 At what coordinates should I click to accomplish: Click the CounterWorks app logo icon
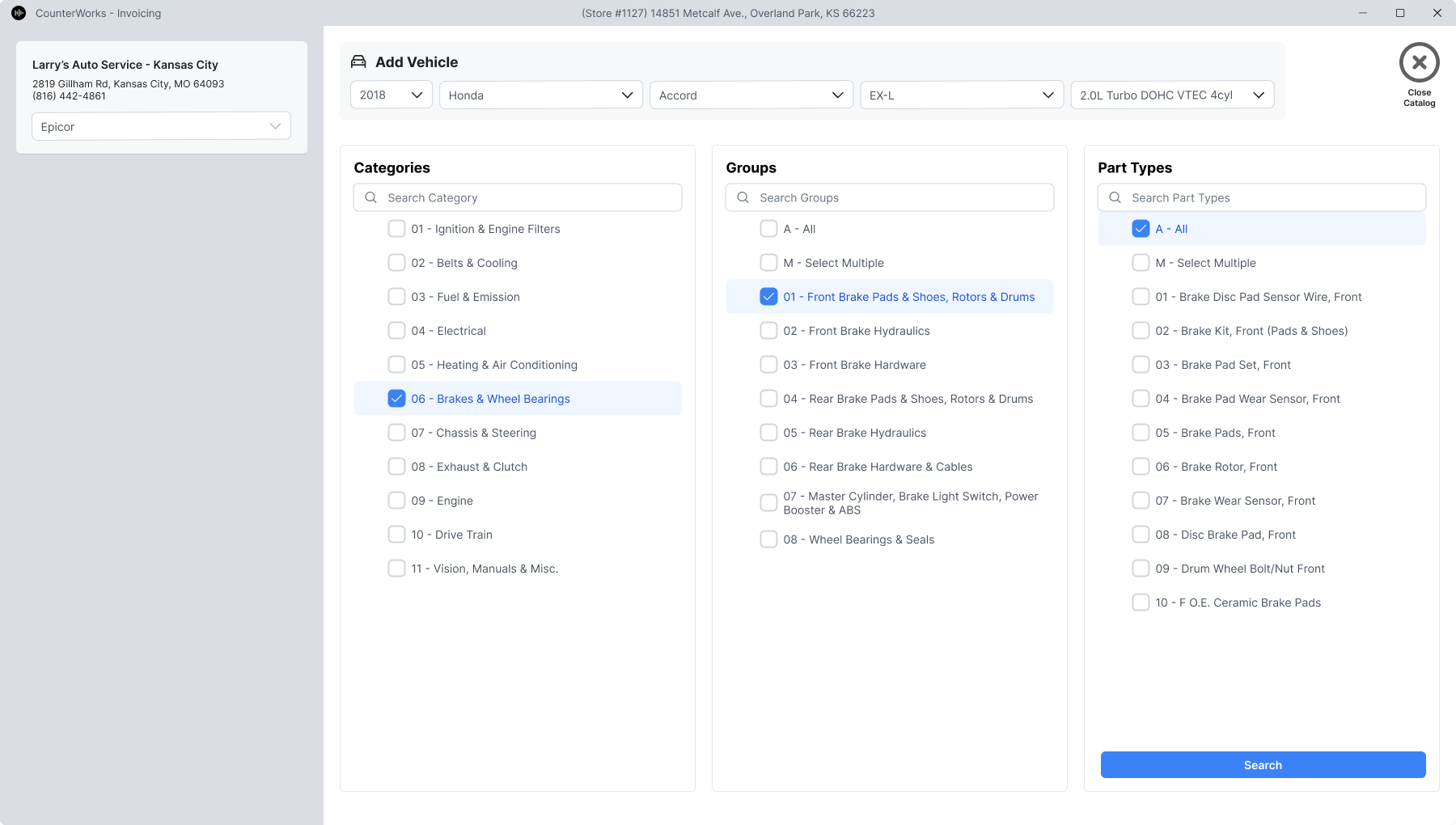pyautogui.click(x=19, y=13)
